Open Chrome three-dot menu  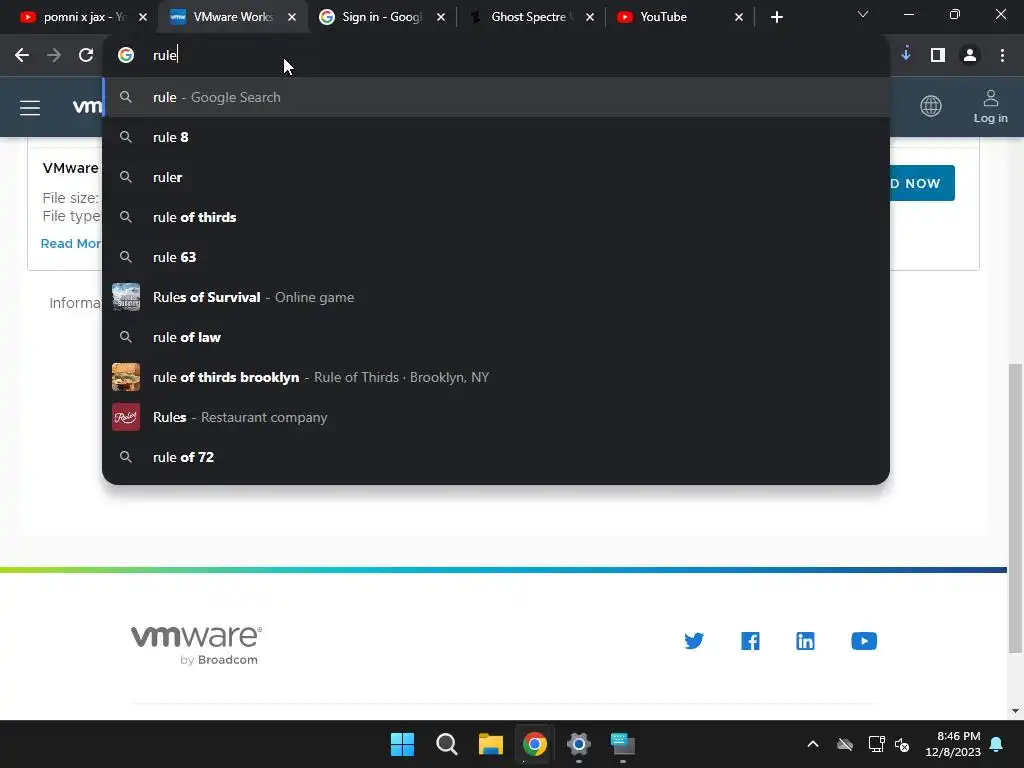pyautogui.click(x=1002, y=56)
